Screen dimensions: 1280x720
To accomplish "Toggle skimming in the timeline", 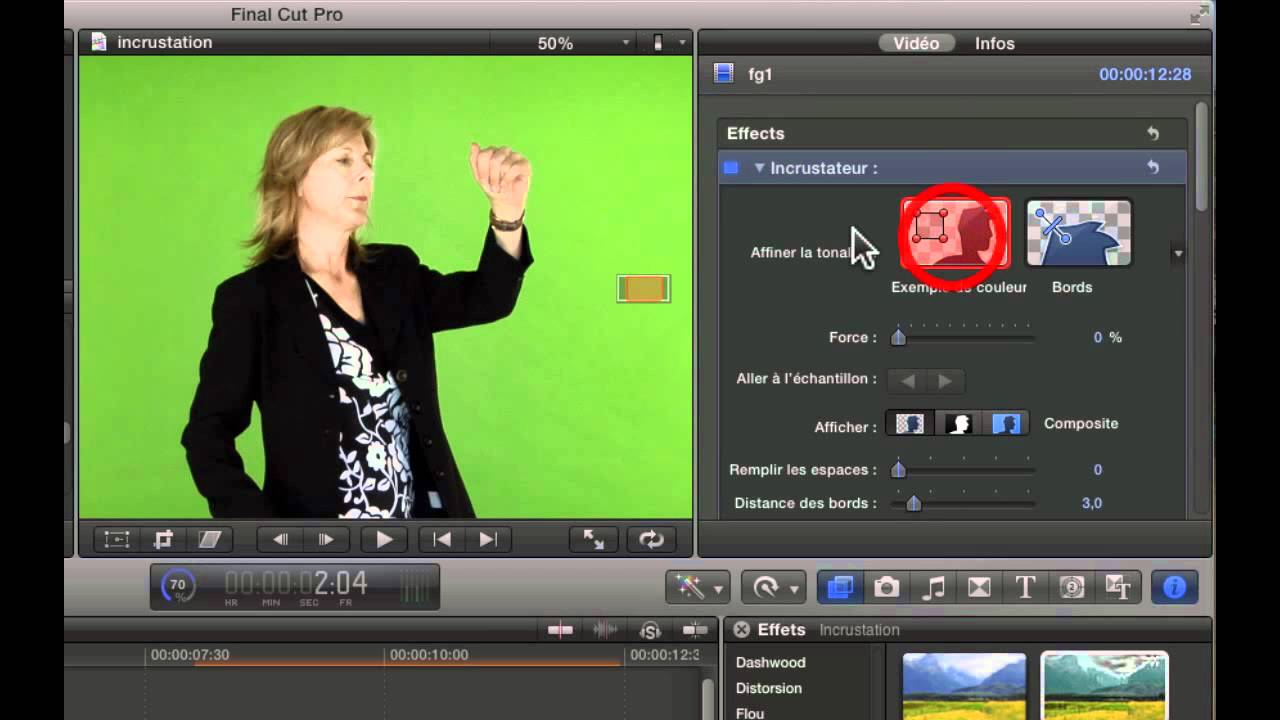I will coord(560,630).
